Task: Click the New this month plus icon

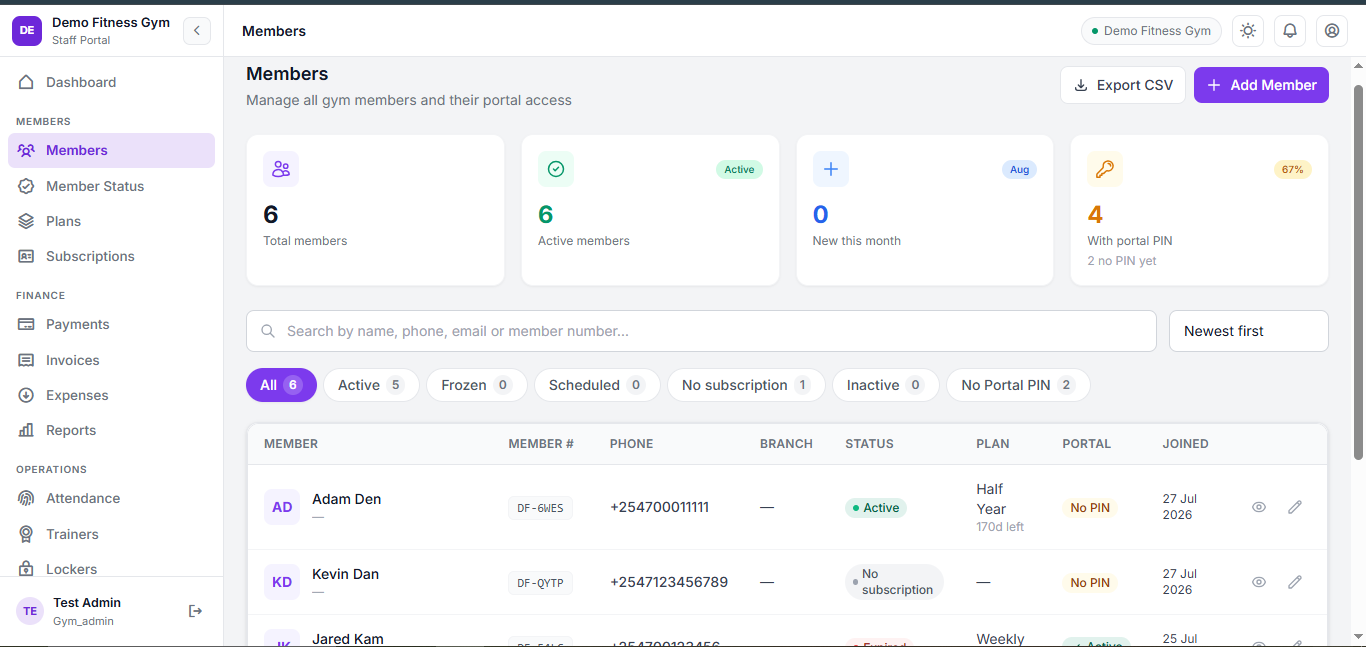Action: coord(830,169)
